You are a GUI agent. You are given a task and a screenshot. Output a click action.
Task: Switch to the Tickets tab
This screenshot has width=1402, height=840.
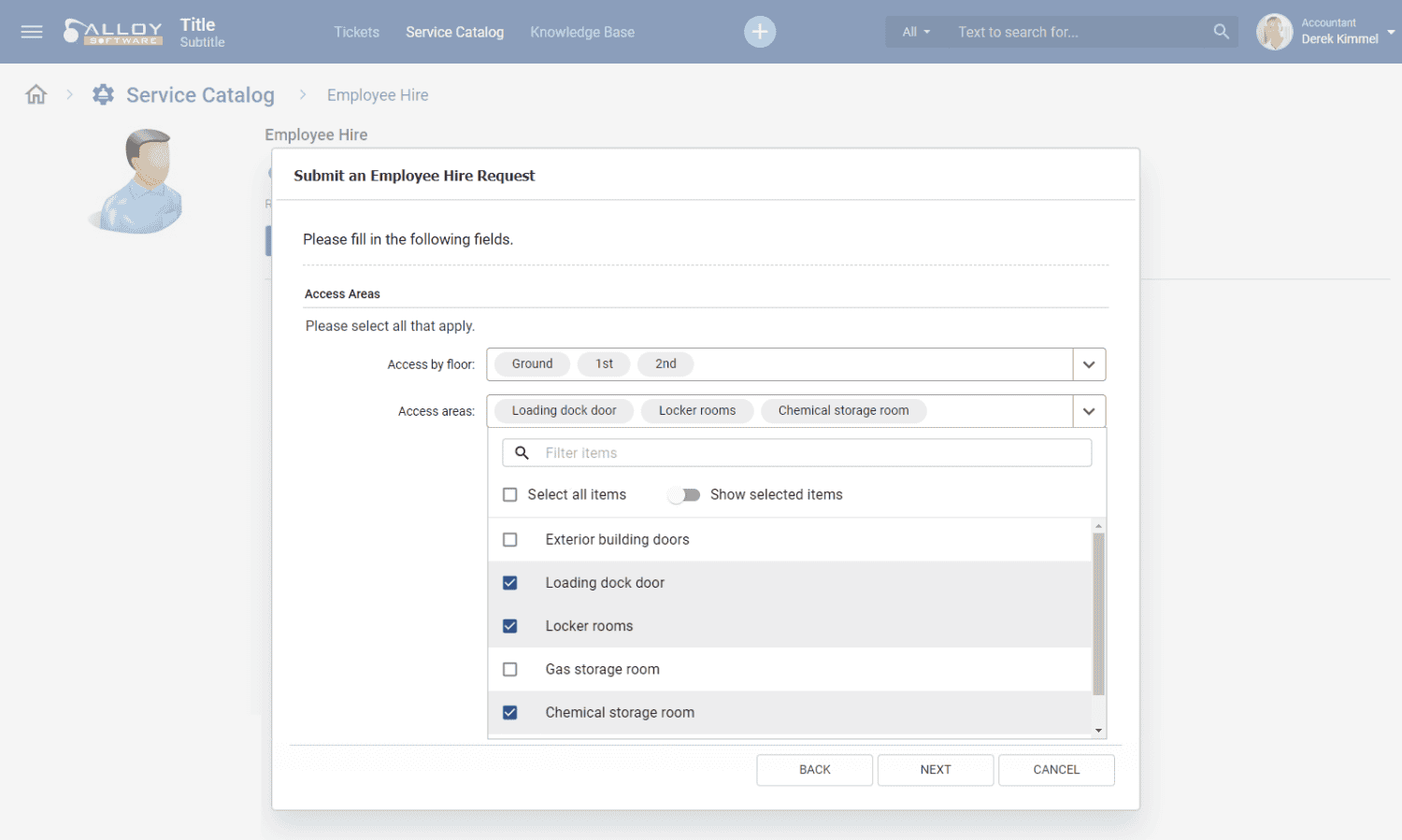356,31
